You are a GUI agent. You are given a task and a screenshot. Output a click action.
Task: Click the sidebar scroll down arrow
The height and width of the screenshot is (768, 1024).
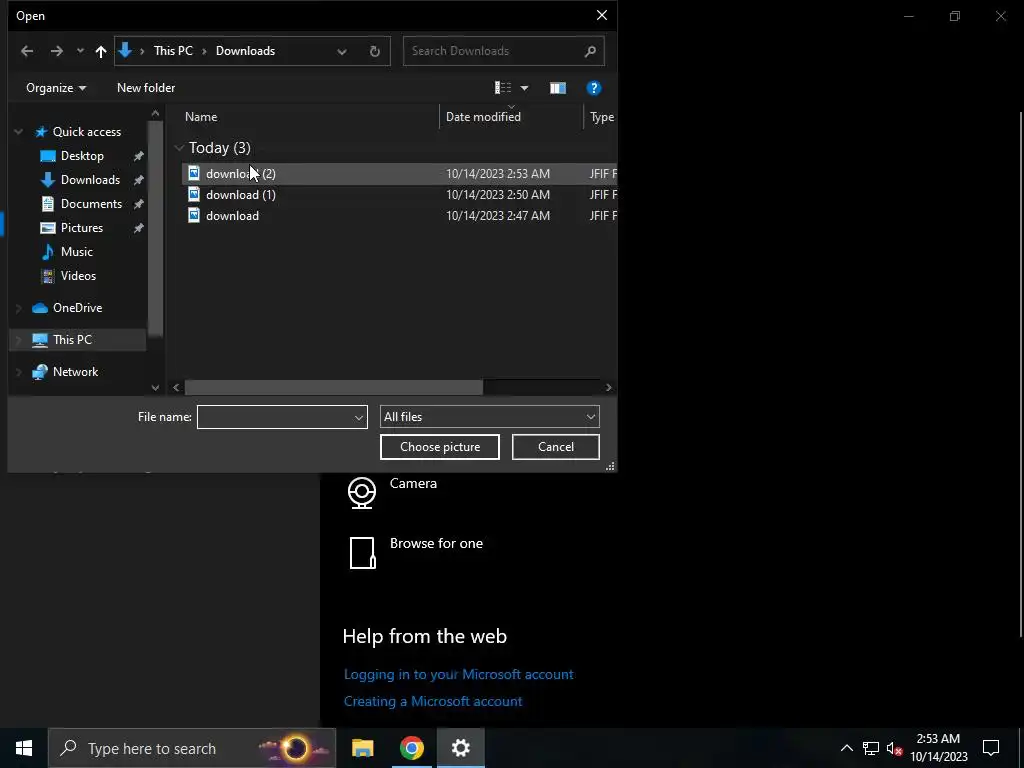[x=155, y=387]
